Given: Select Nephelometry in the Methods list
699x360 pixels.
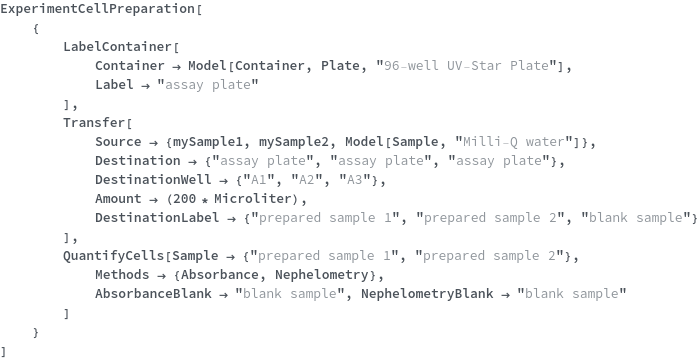Looking at the screenshot, I should click(x=321, y=275).
